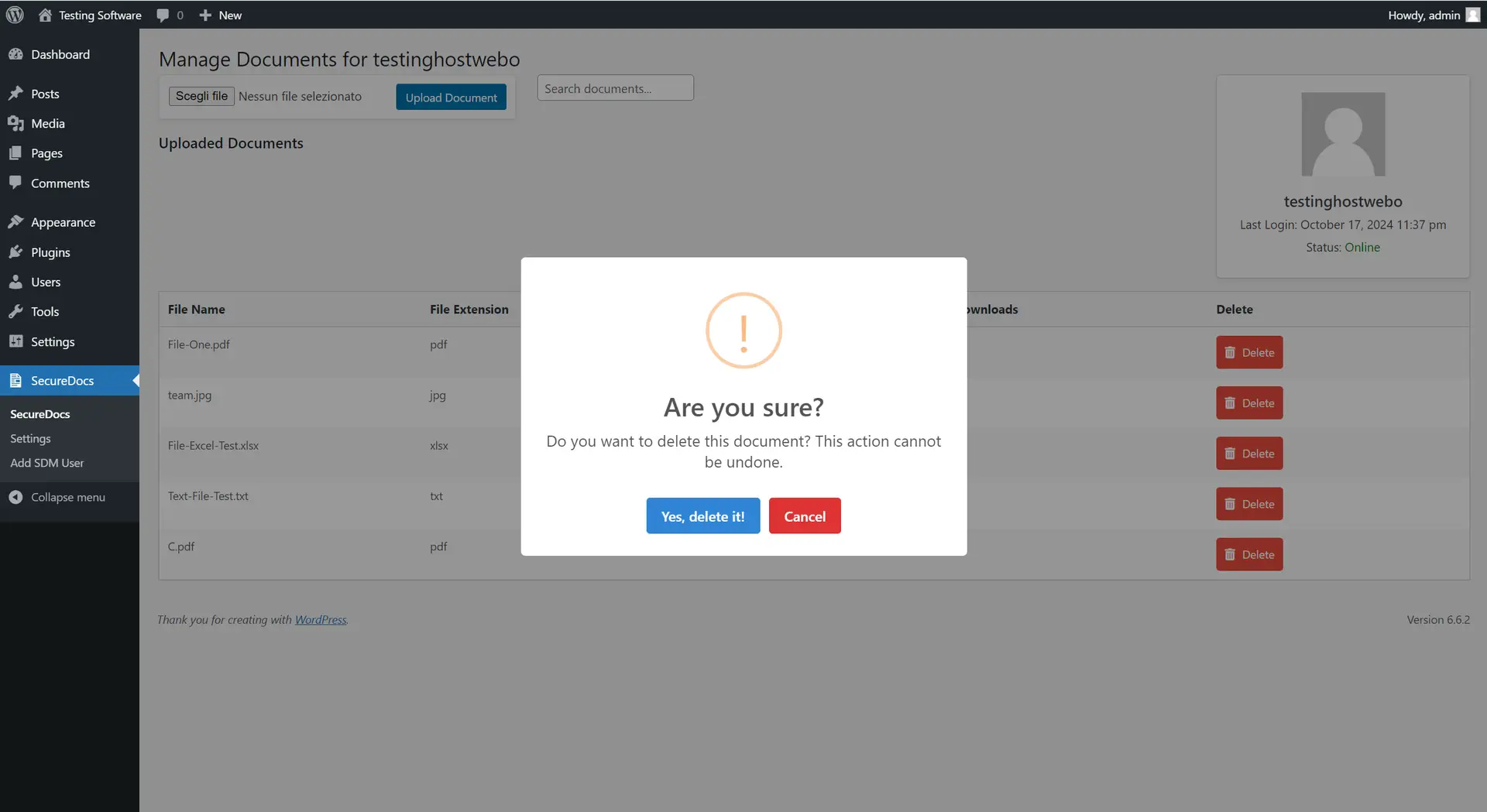Delete the File-One.pdf document row
This screenshot has height=812, width=1487.
pos(1248,352)
